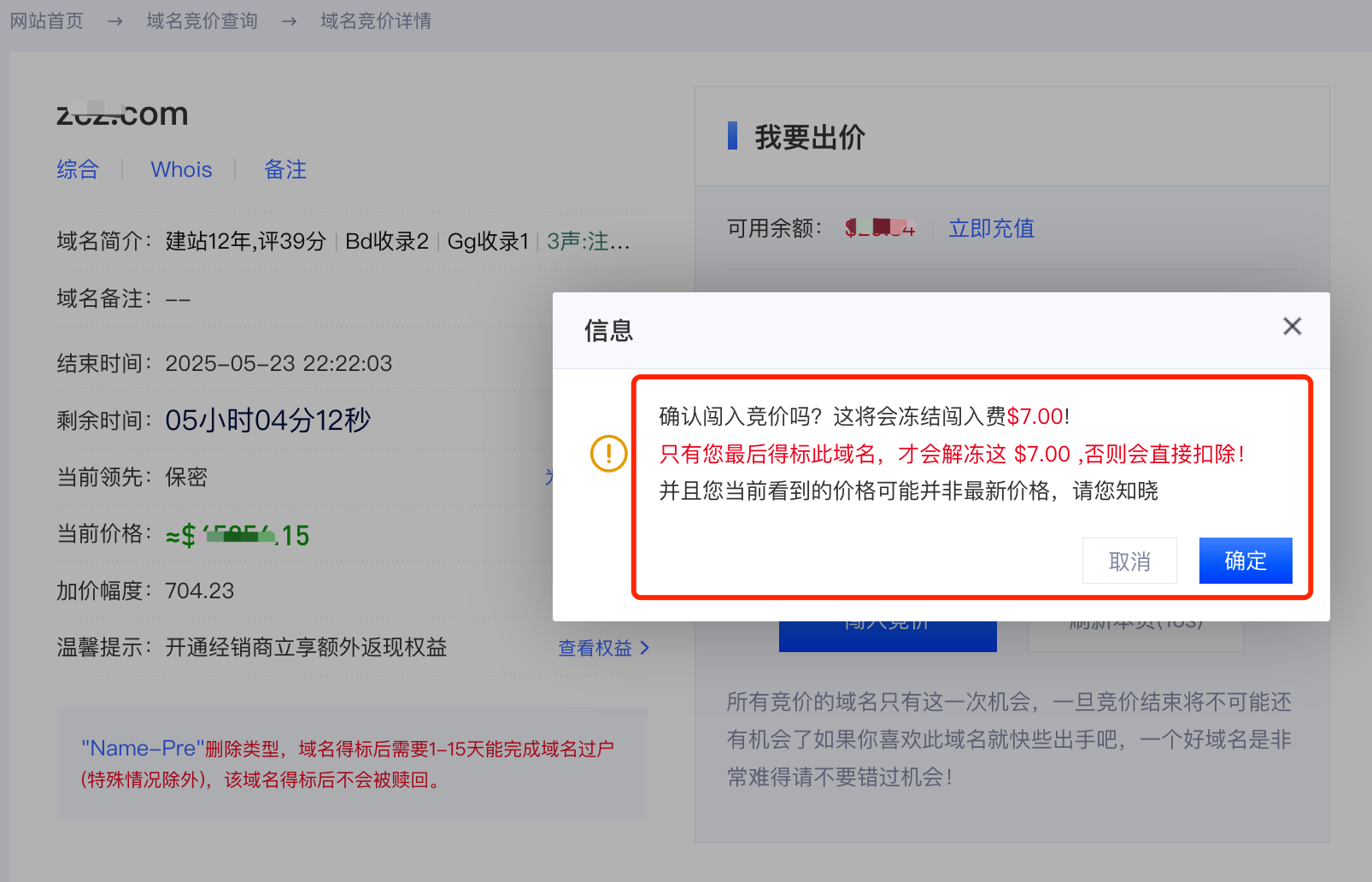The width and height of the screenshot is (1372, 882).
Task: Click the red warning line about 解冻
Action: (x=953, y=454)
